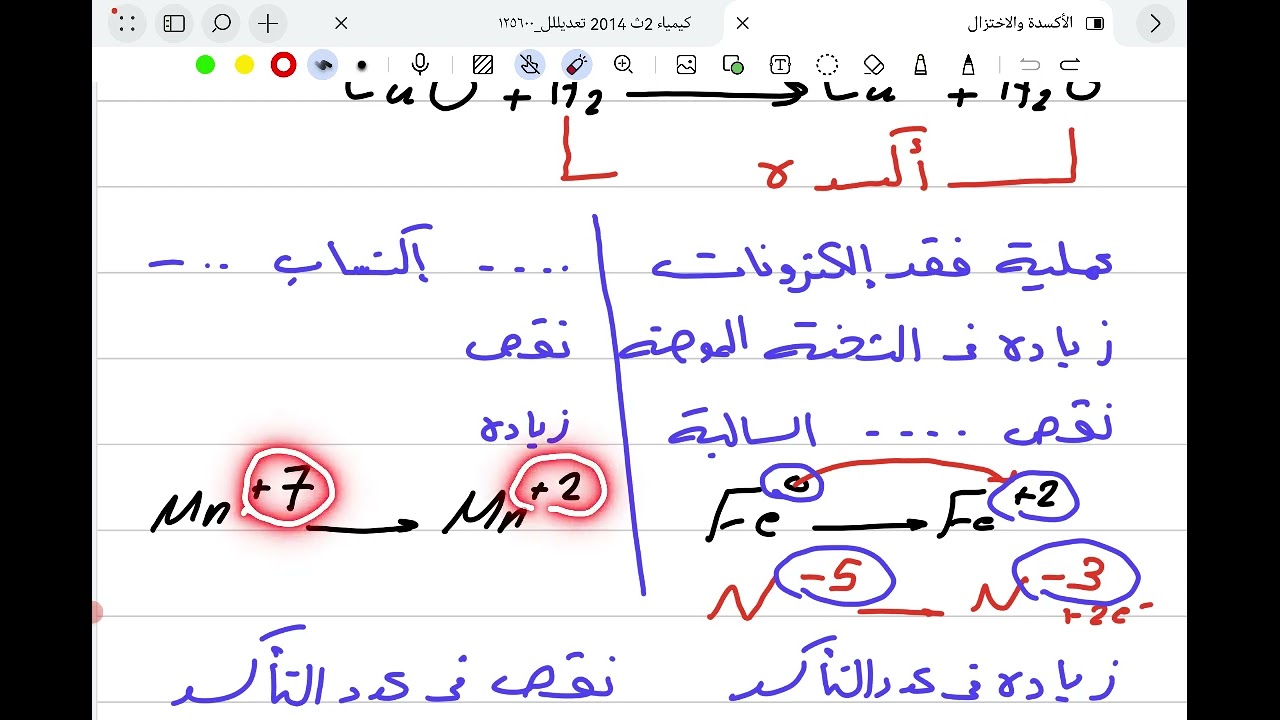Screen dimensions: 1280x720
Task: Choose the yellow pen color
Action: 244,65
